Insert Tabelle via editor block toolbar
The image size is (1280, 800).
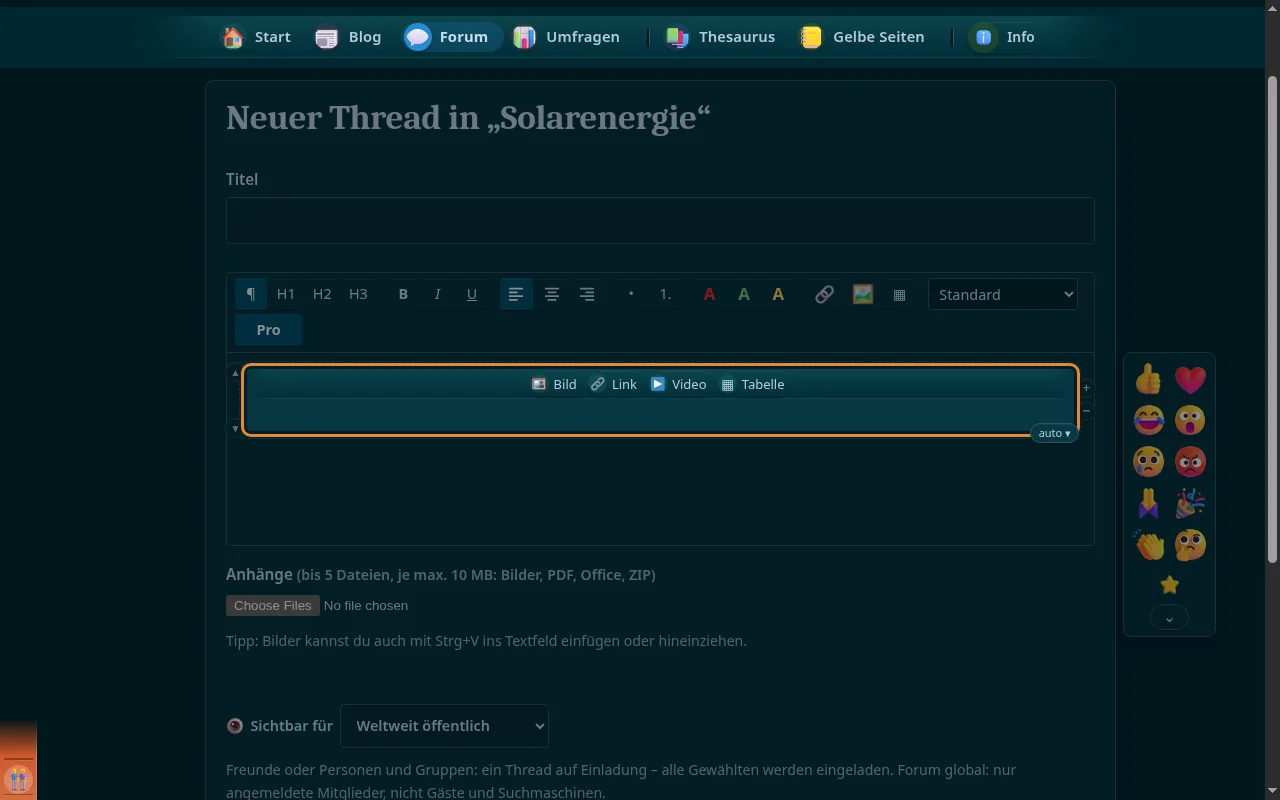[752, 384]
